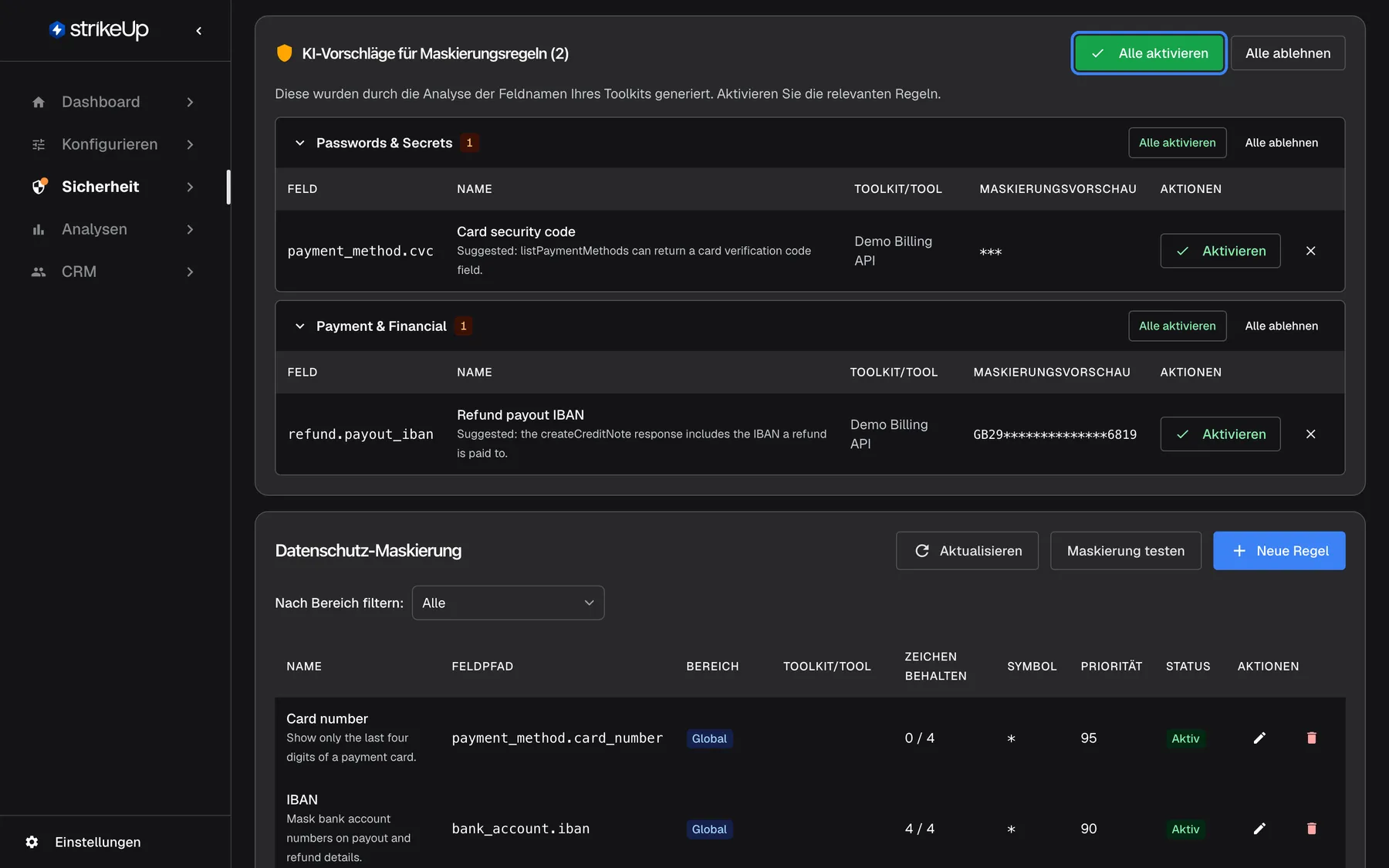The image size is (1389, 868).
Task: Expand the Sicherheit menu chevron
Action: (x=190, y=187)
